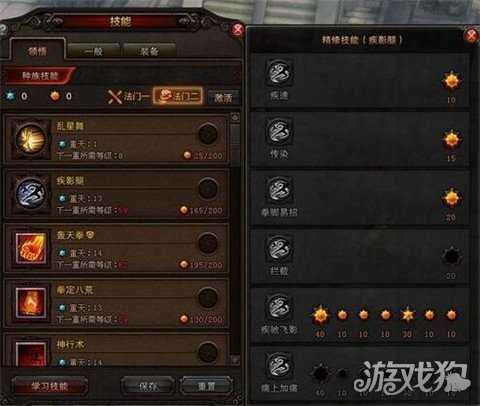Click the dark unlit star in 拦截 row
480x406 pixels.
452,256
